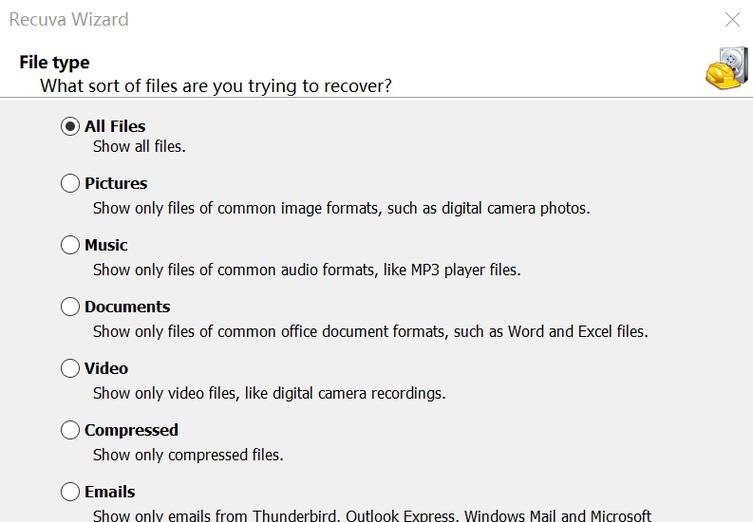Click the Recuva Wizard title text
The image size is (753, 522).
(x=69, y=20)
